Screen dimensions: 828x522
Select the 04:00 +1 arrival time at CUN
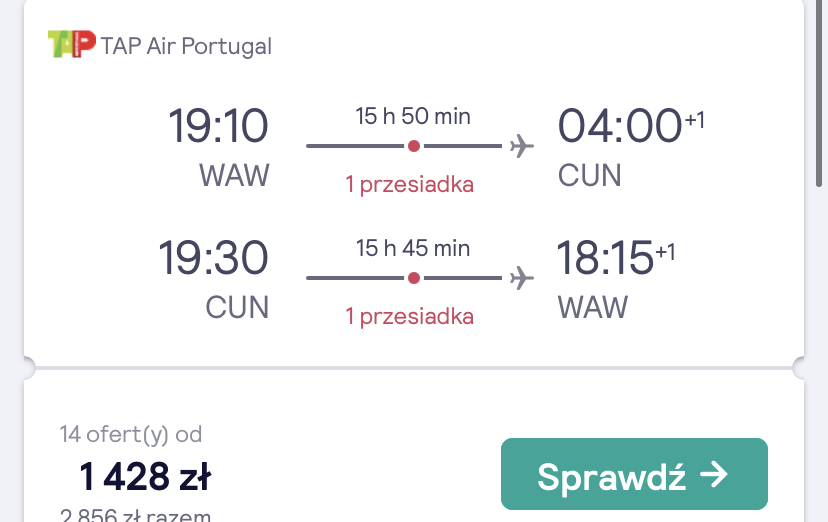631,126
